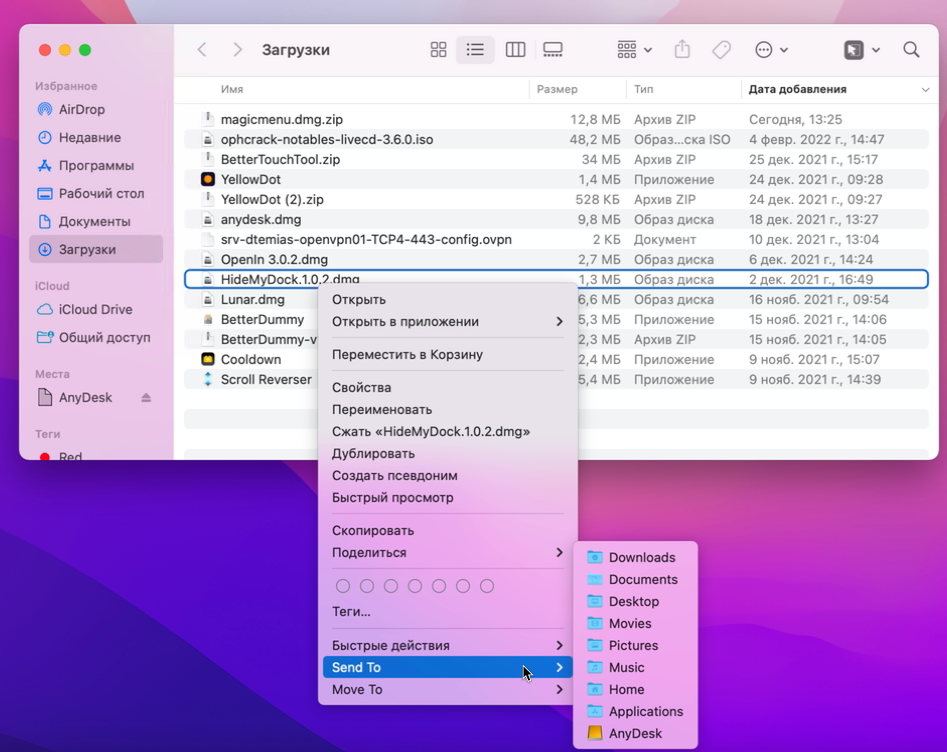
Task: Select the anydesk.dmg file
Action: point(556,219)
